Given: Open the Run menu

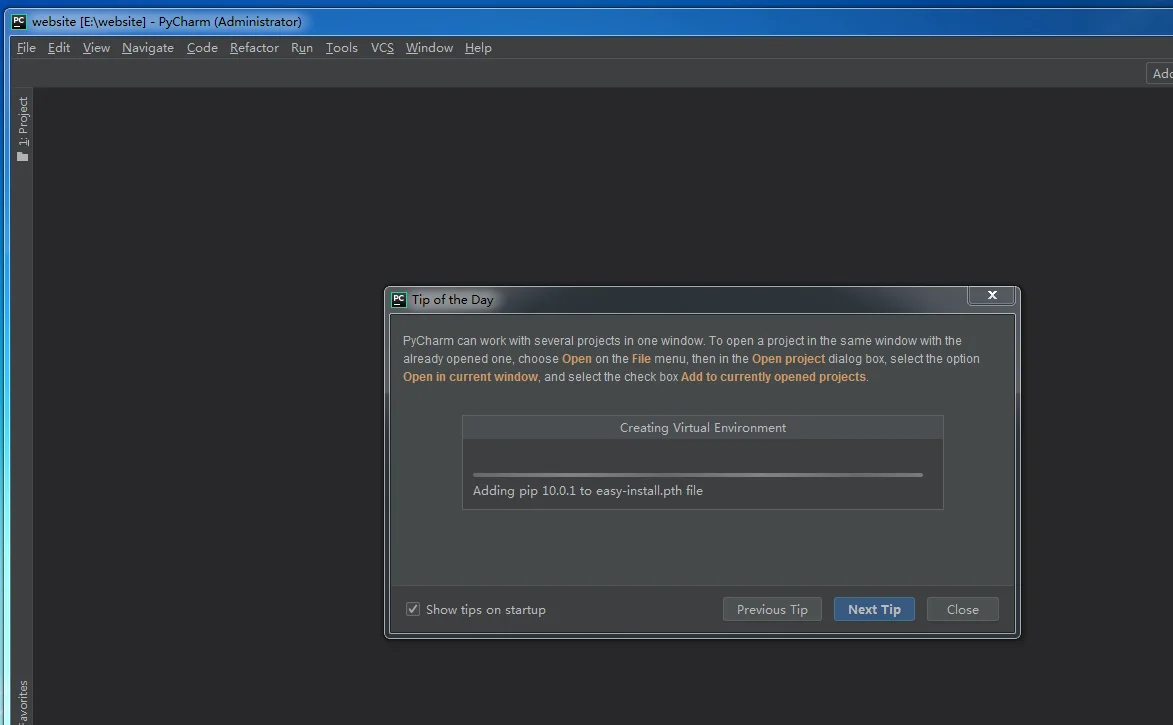Looking at the screenshot, I should [x=301, y=48].
